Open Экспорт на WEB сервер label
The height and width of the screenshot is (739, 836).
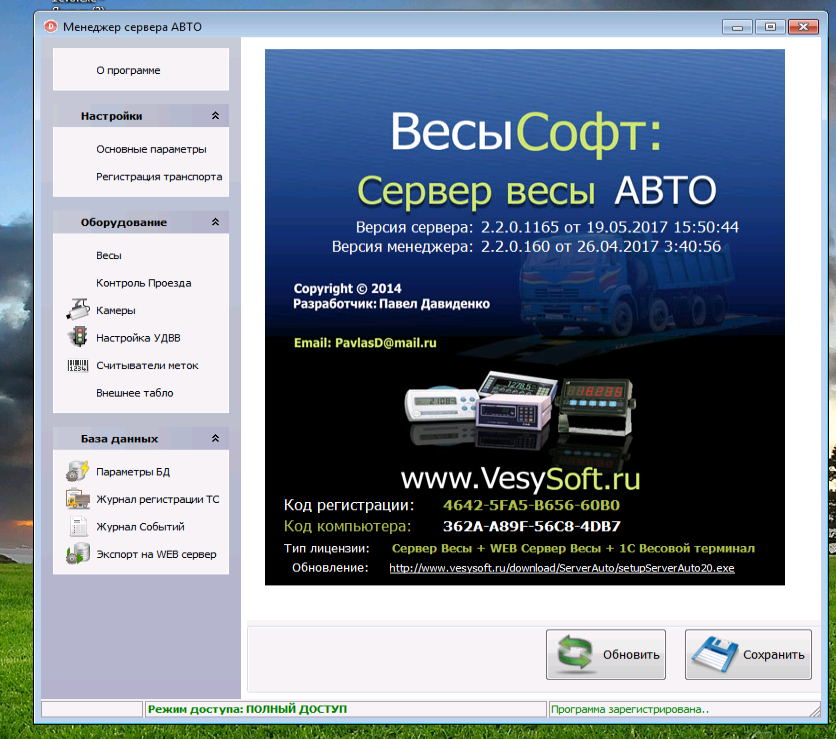(156, 554)
